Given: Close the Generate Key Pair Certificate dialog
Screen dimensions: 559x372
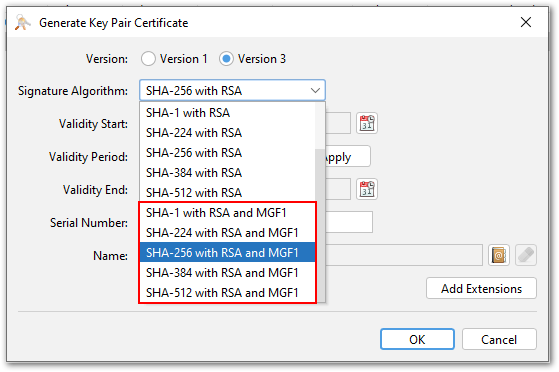Looking at the screenshot, I should pyautogui.click(x=526, y=22).
